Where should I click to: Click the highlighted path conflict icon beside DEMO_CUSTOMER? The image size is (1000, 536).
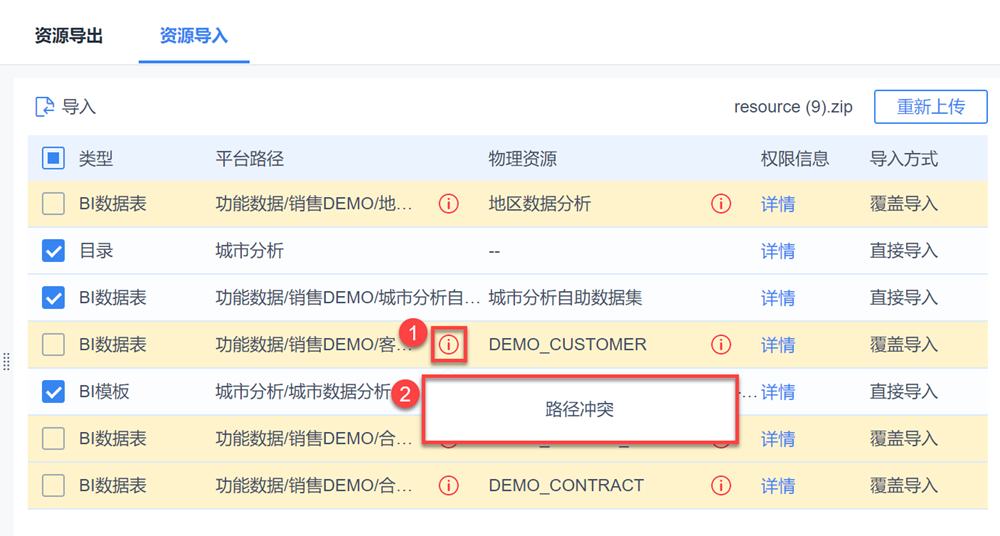click(449, 345)
